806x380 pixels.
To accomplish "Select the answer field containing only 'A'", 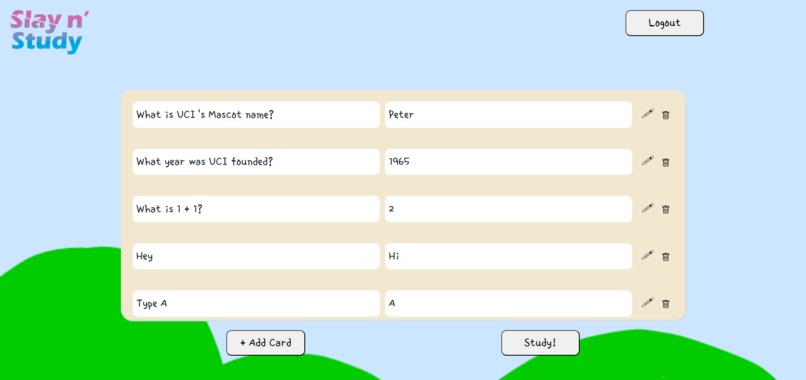I will [x=508, y=303].
